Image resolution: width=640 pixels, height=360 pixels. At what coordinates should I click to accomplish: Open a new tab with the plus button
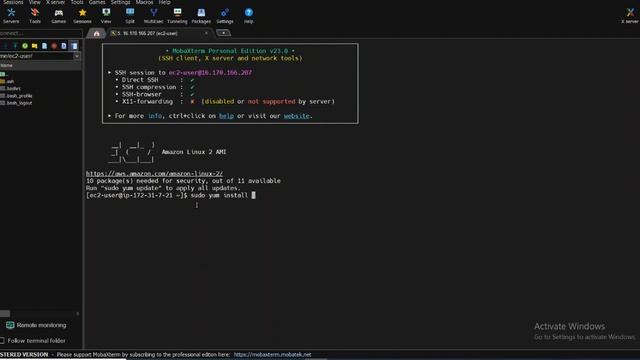point(223,33)
